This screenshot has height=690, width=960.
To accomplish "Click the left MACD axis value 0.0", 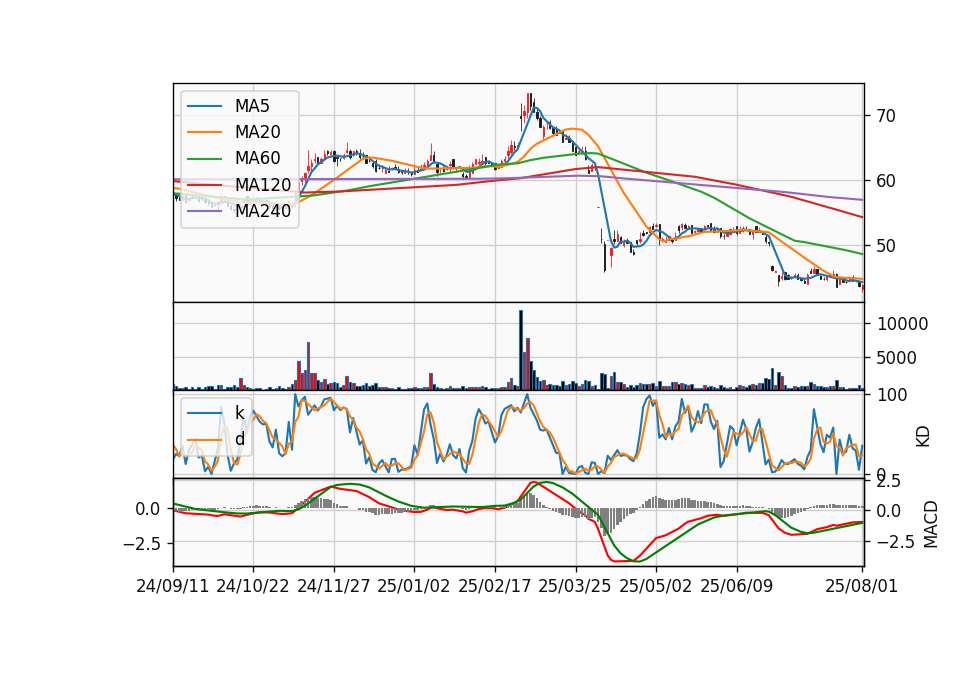I will click(148, 509).
